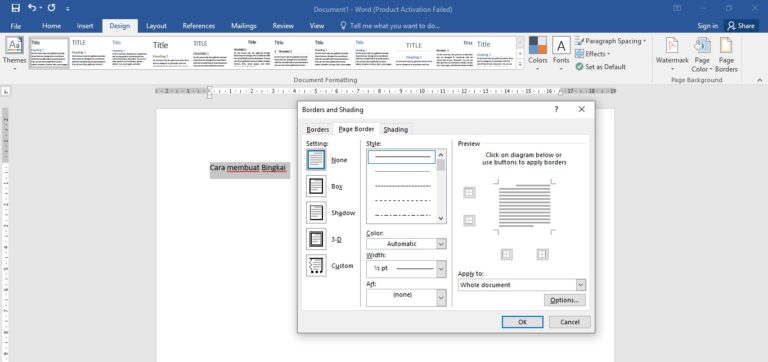Screen dimensions: 768x362
Task: Click the Save icon in quick access
Action: coord(15,8)
